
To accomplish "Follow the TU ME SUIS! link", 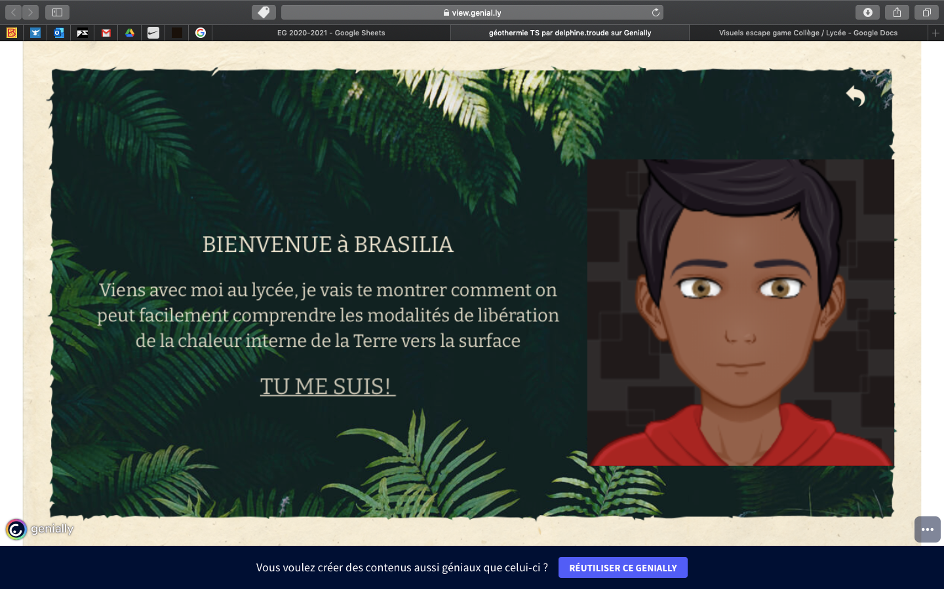I will click(x=328, y=386).
